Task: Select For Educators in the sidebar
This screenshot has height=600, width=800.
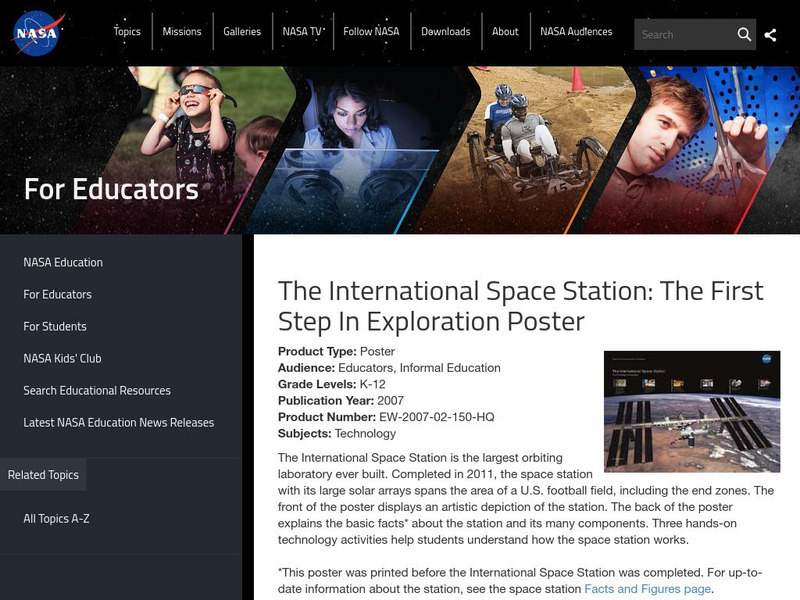Action: coord(58,294)
